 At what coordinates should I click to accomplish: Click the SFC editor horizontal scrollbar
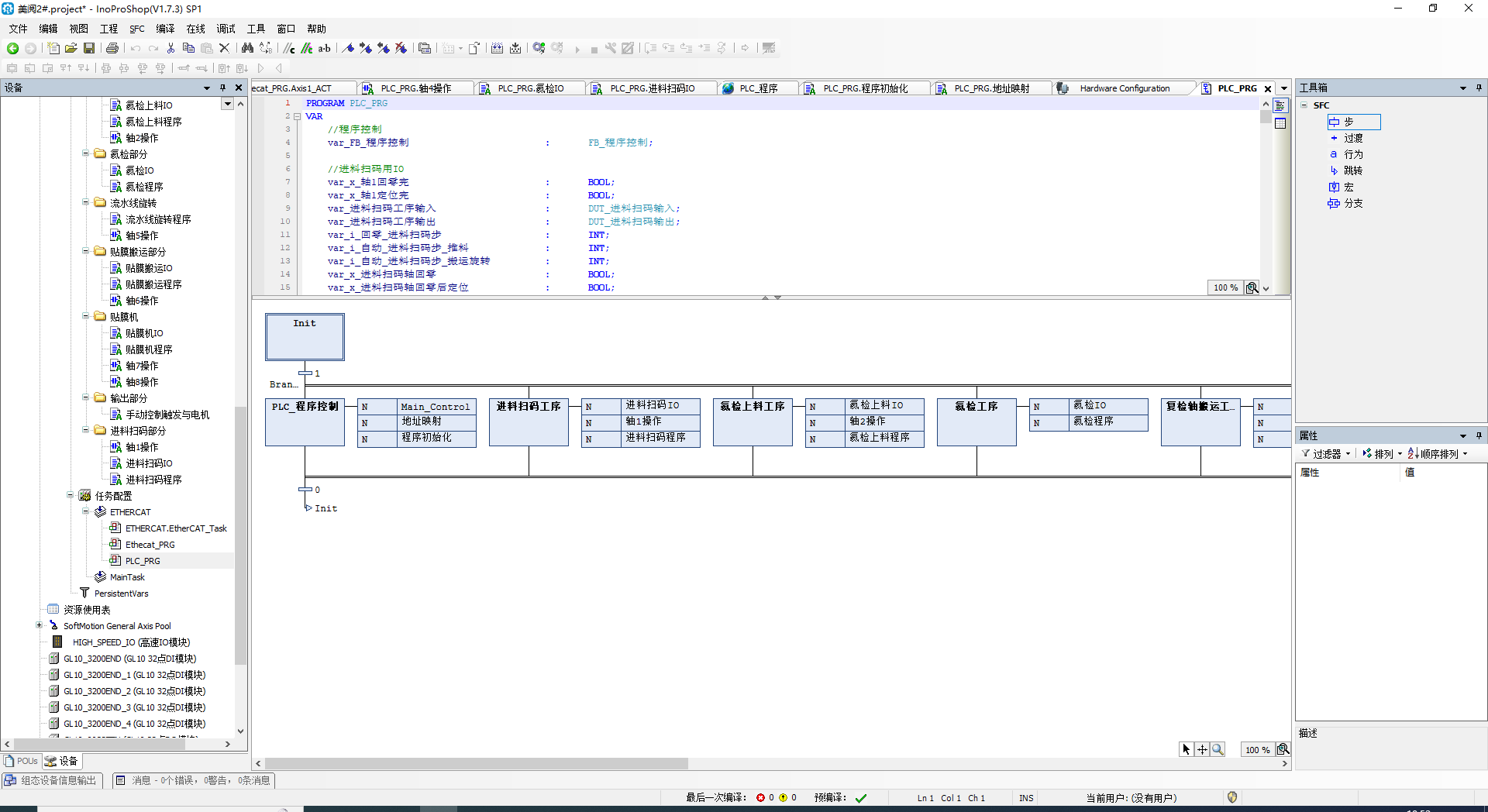coord(477,763)
